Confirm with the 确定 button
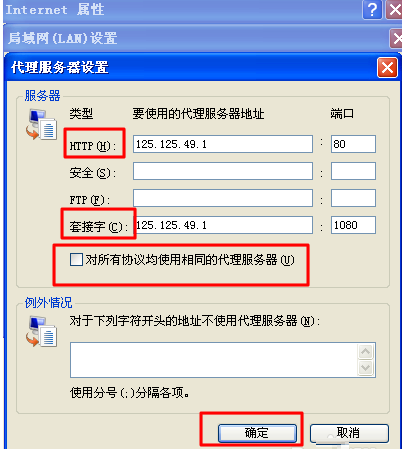 point(257,433)
